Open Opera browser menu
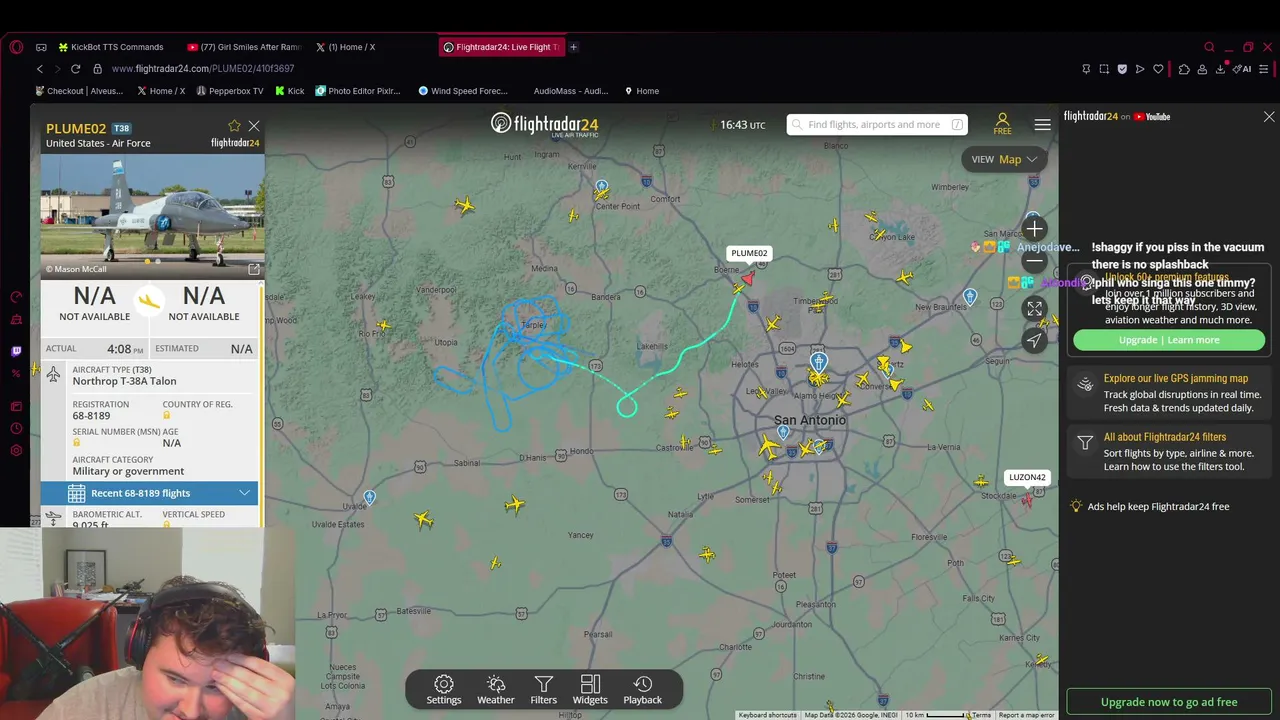The image size is (1280, 720). (x=16, y=47)
